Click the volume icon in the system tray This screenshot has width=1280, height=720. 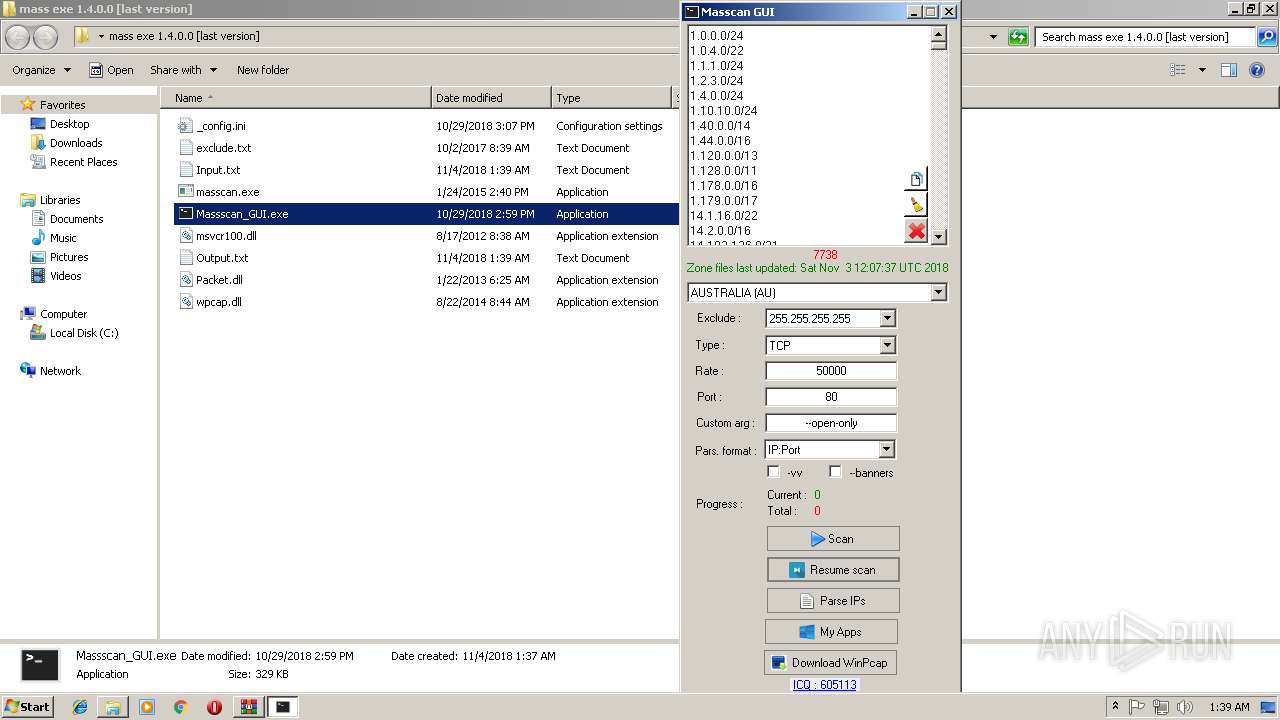[x=1185, y=707]
